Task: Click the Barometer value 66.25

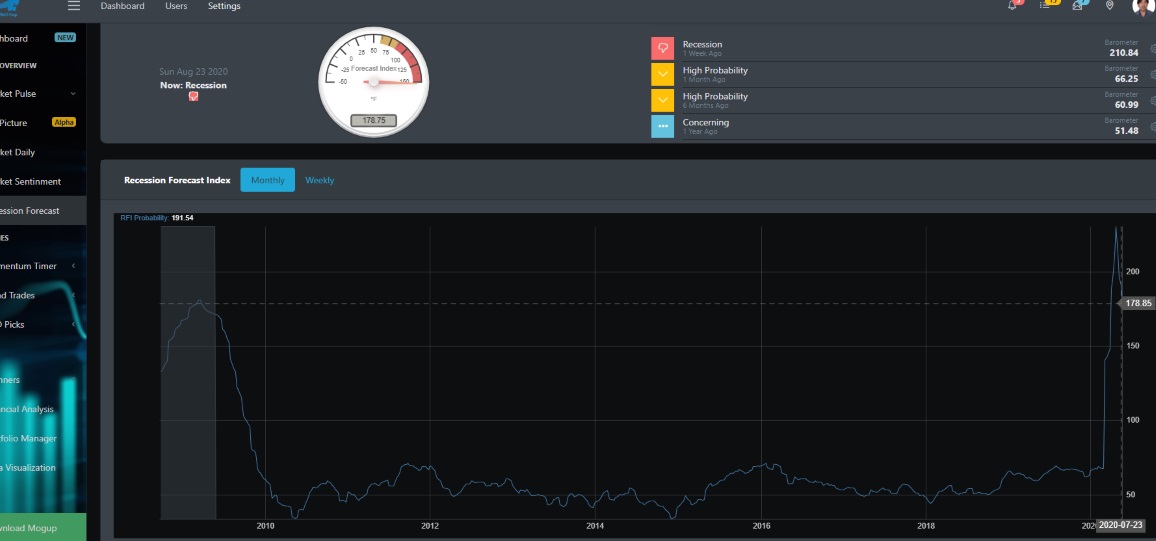Action: (1127, 79)
